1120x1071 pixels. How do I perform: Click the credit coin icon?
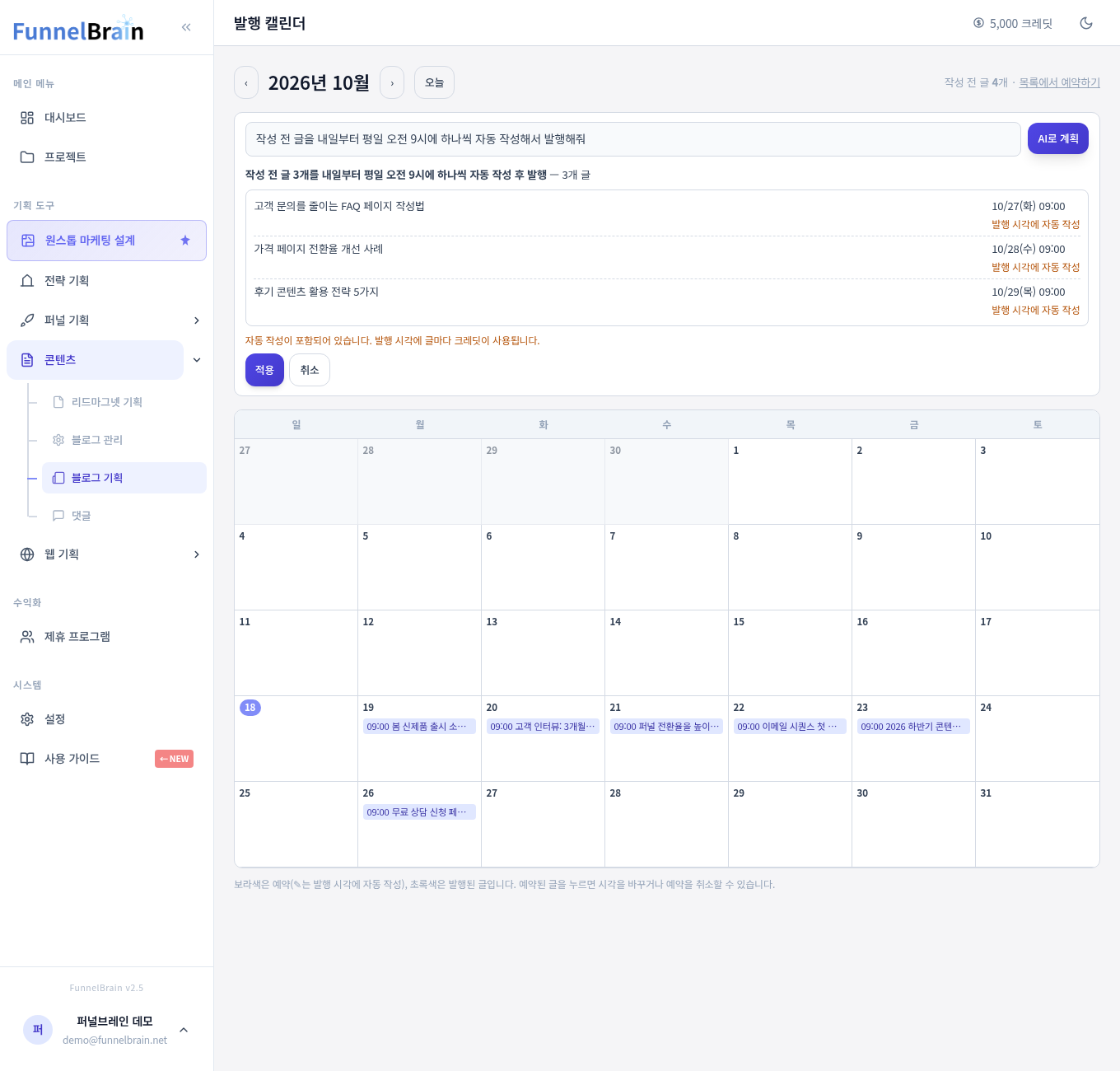pos(978,23)
